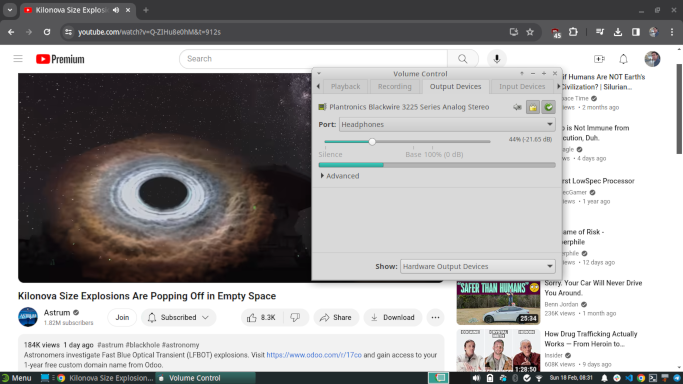Toggle lock channels for Plantronics device
Screen dimensions: 683x384
click(x=533, y=107)
